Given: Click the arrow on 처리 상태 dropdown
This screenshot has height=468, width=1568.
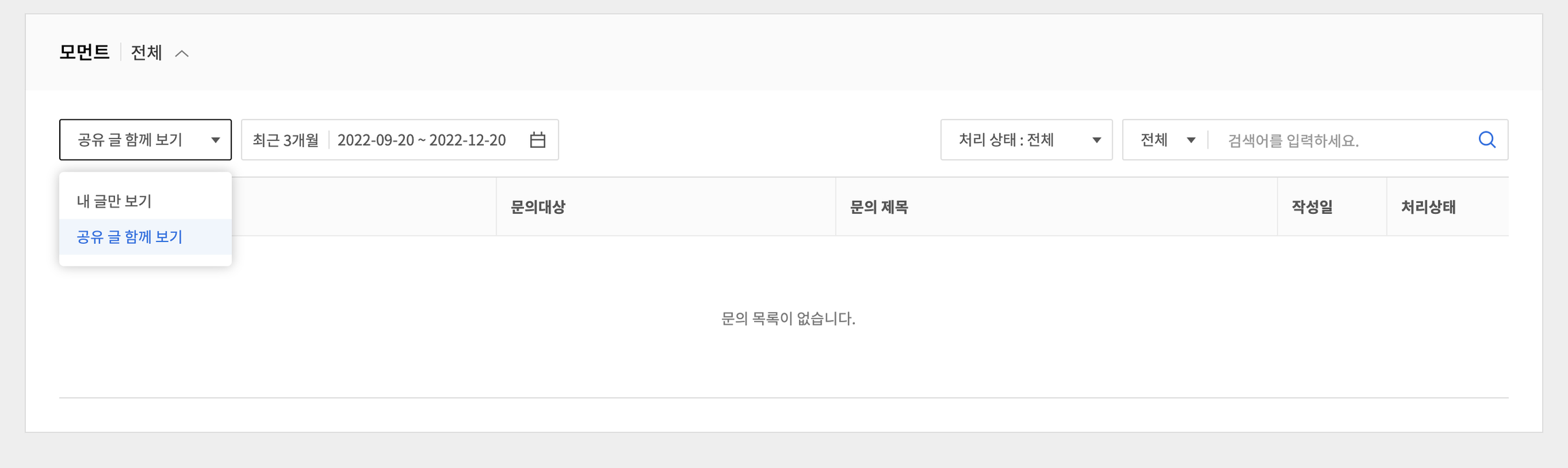Looking at the screenshot, I should (1096, 140).
